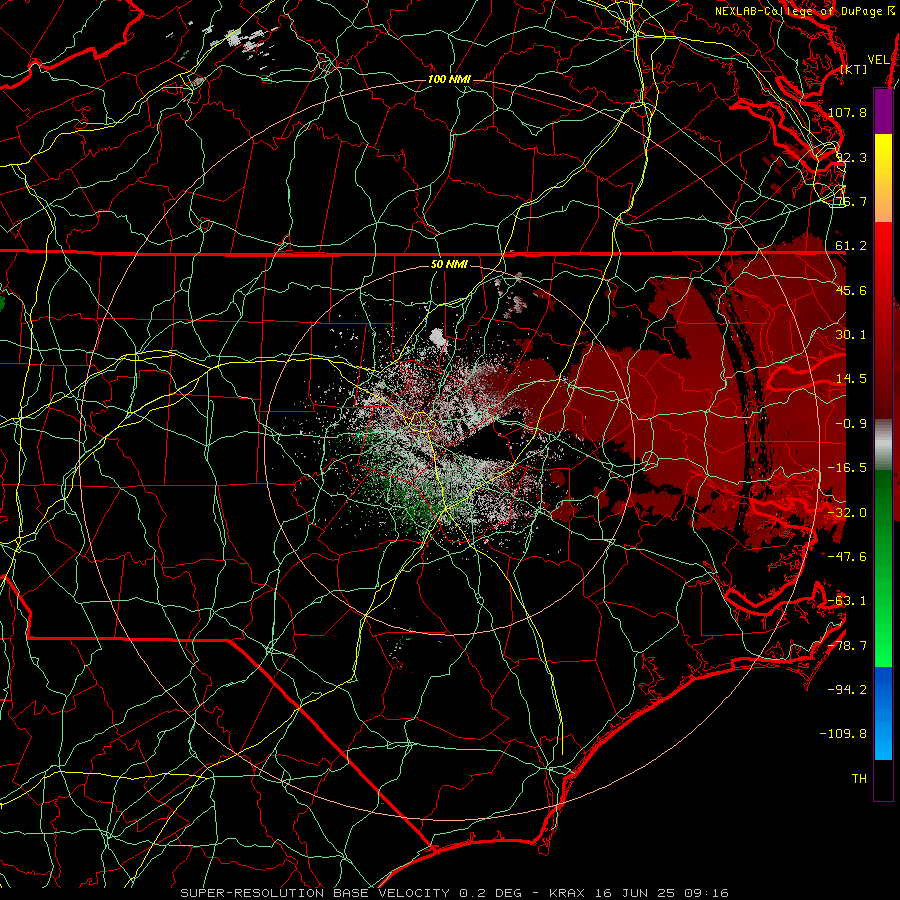
Task: Pick the blue segment of the color bar
Action: point(883,713)
